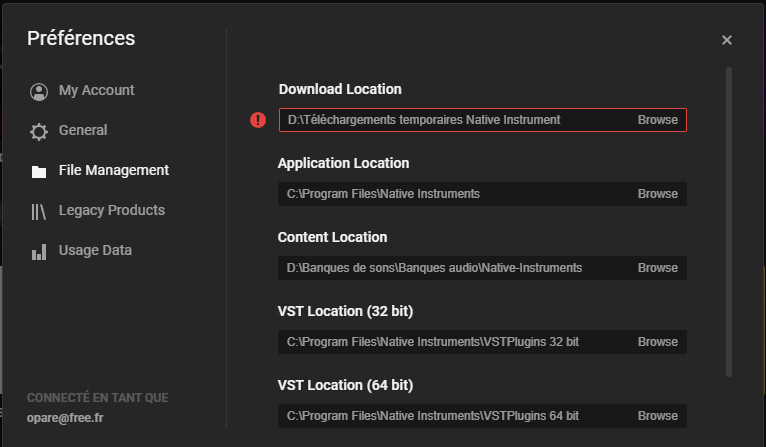Close the Préférences dialog
Image resolution: width=766 pixels, height=447 pixels.
tap(727, 40)
